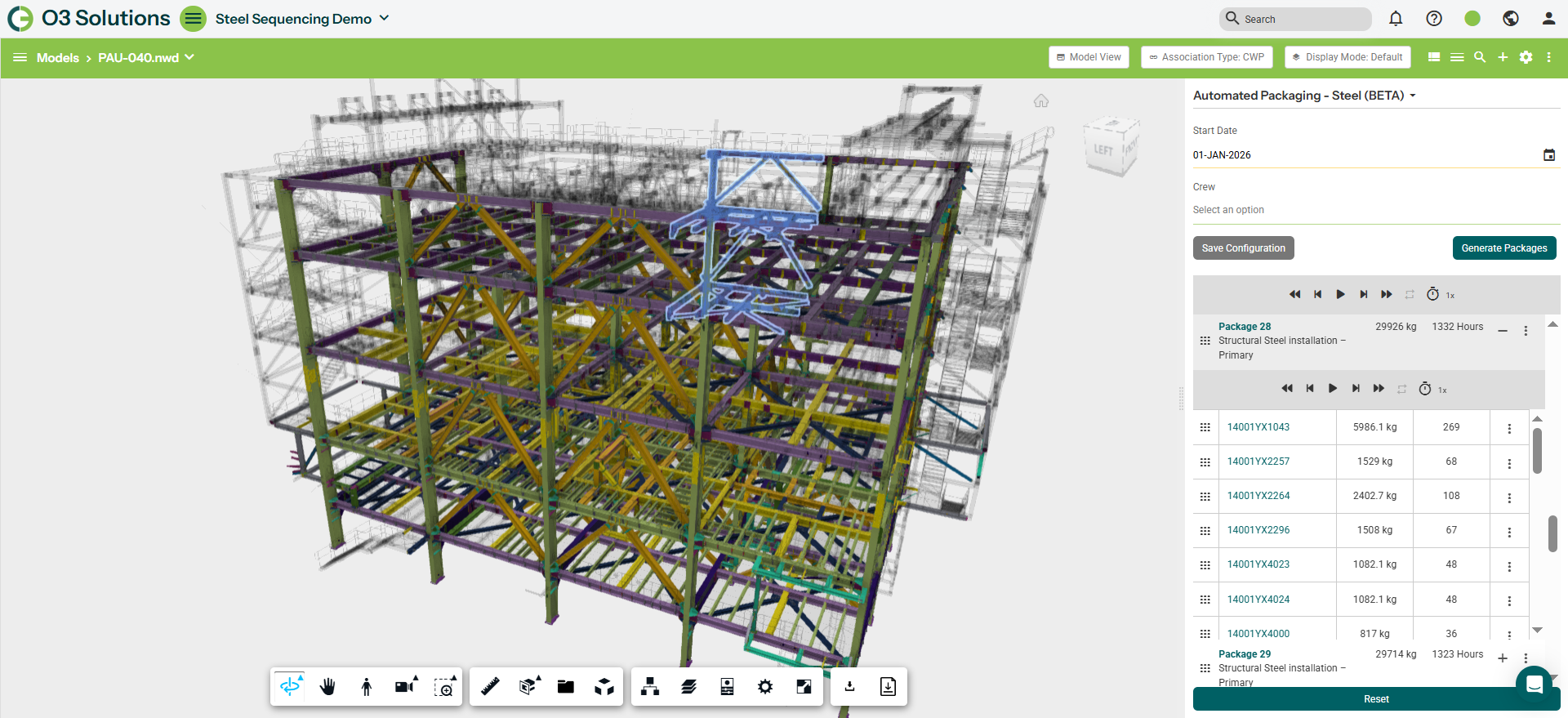Change the top playback speed 1x timer
1568x718 pixels.
pyautogui.click(x=1440, y=295)
